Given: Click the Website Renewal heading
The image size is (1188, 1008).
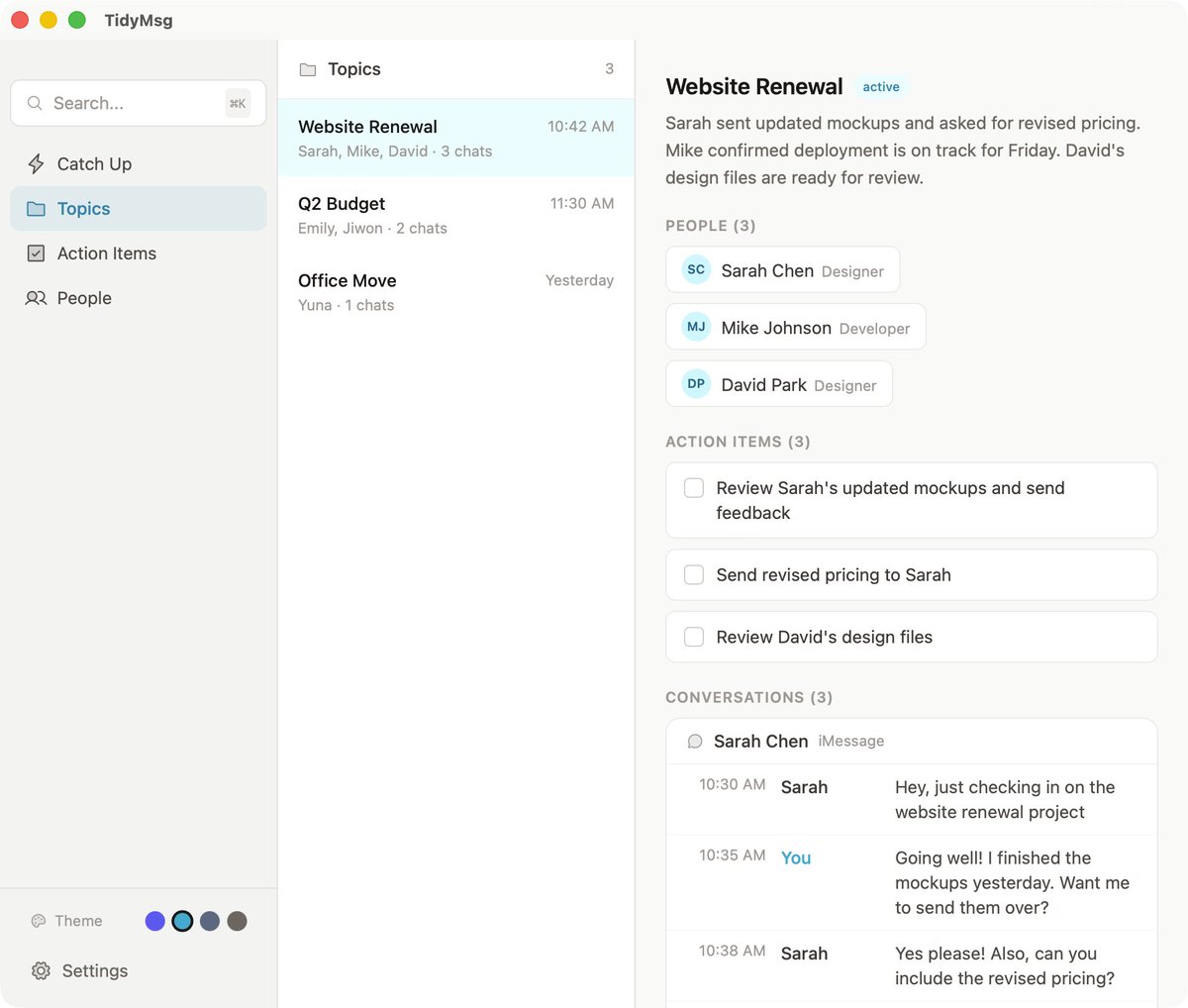Looking at the screenshot, I should click(754, 87).
